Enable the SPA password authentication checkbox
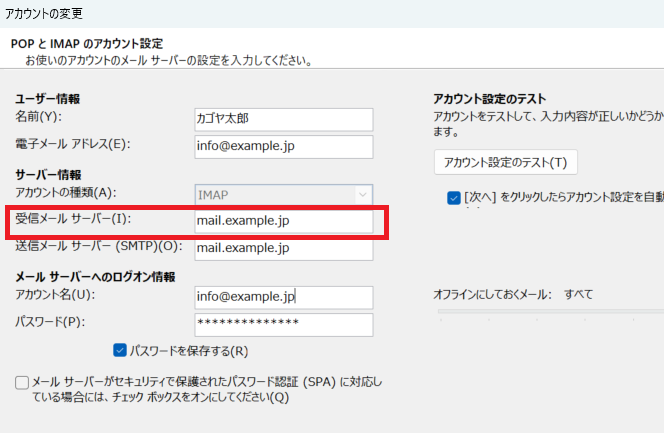The height and width of the screenshot is (433, 664). tap(22, 382)
